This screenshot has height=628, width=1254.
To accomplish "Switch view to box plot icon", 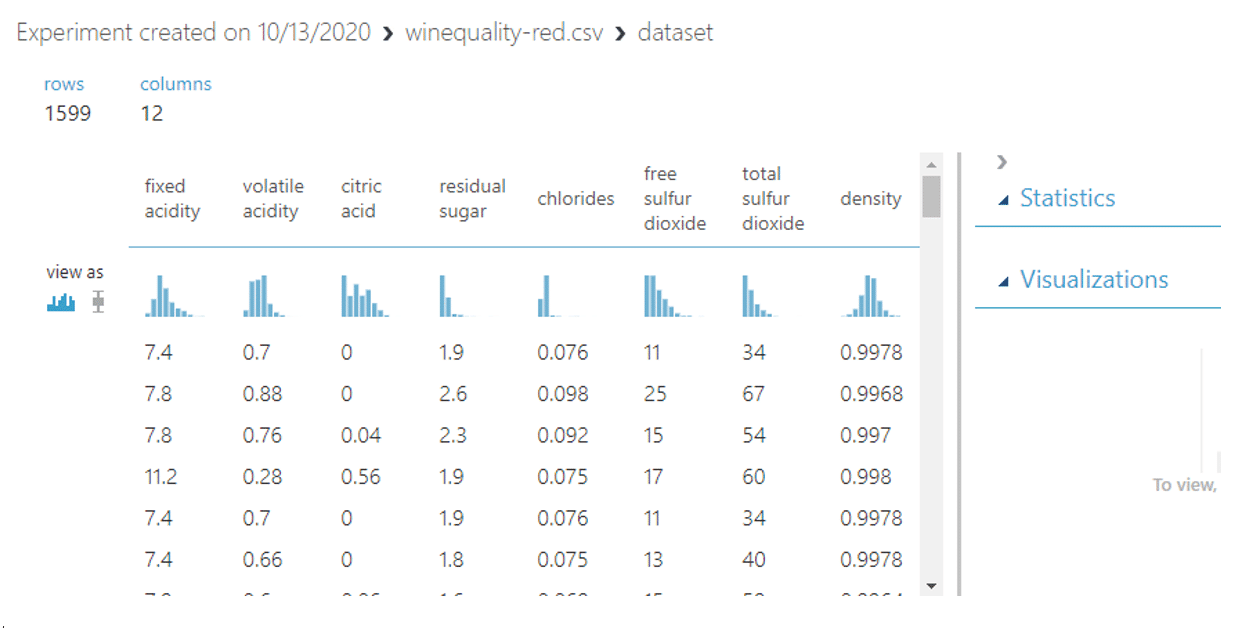I will pos(97,302).
